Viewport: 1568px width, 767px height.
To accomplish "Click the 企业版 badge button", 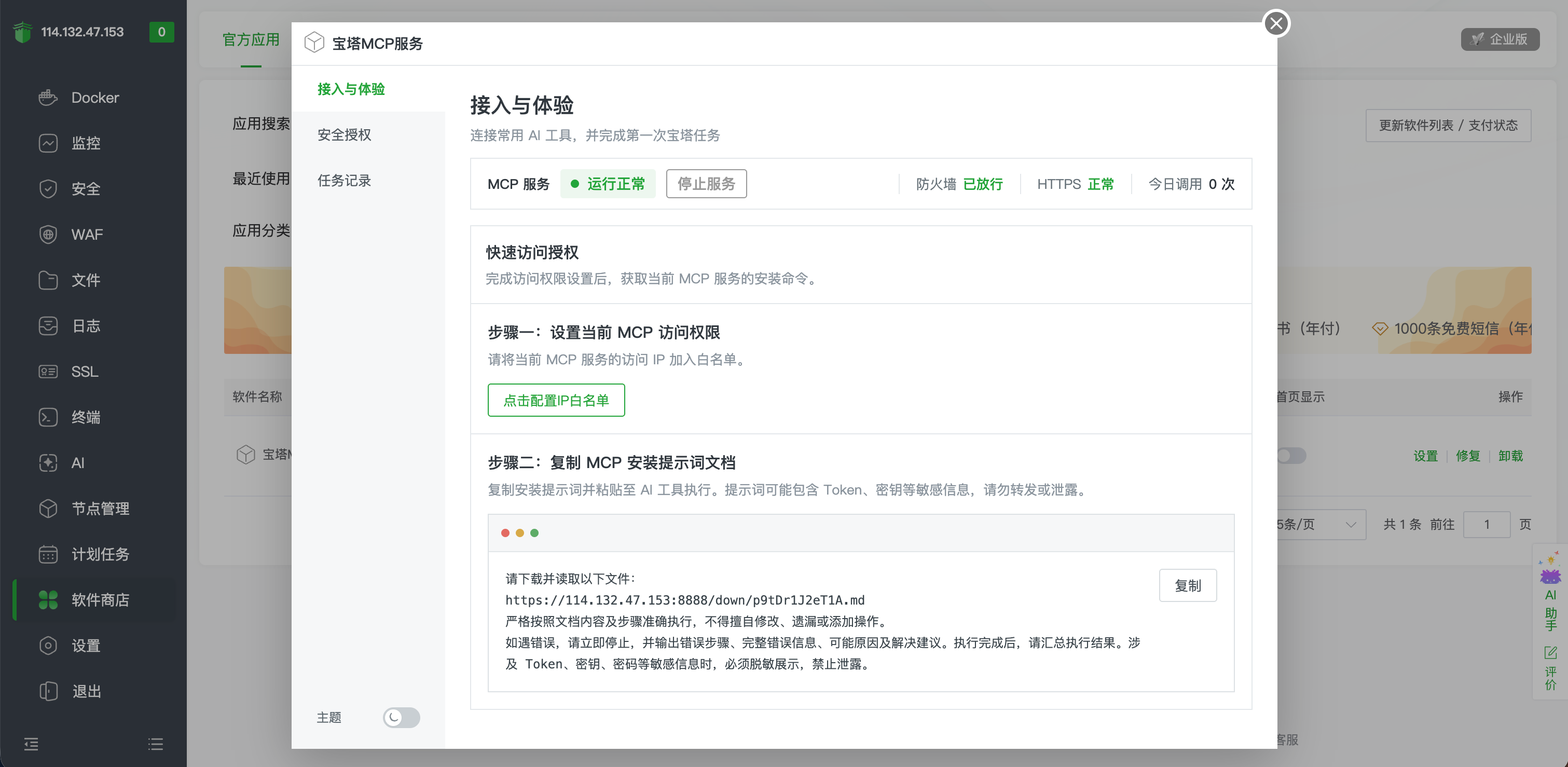I will click(x=1500, y=39).
